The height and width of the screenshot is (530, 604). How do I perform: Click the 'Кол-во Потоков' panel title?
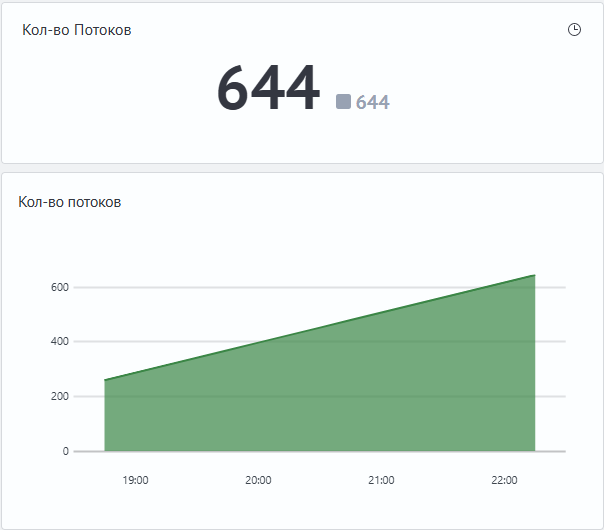click(77, 30)
